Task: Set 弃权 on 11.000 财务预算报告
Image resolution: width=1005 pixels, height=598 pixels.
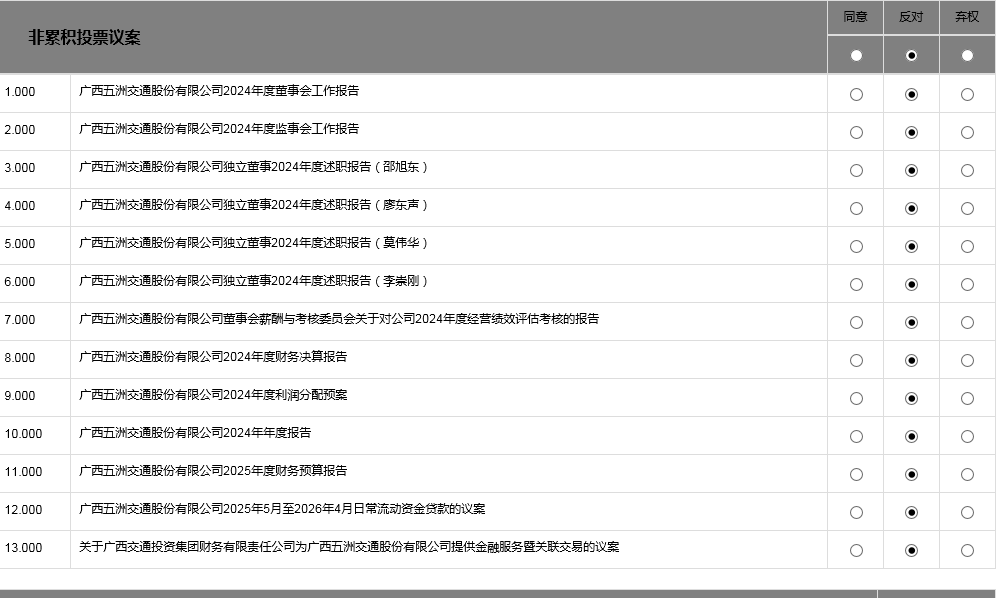Action: (x=967, y=475)
